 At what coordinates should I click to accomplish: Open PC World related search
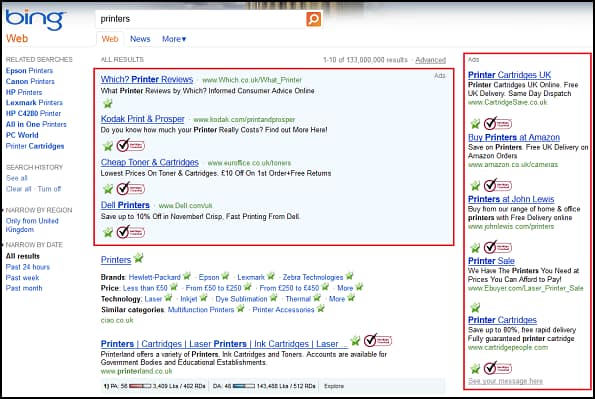coord(22,135)
